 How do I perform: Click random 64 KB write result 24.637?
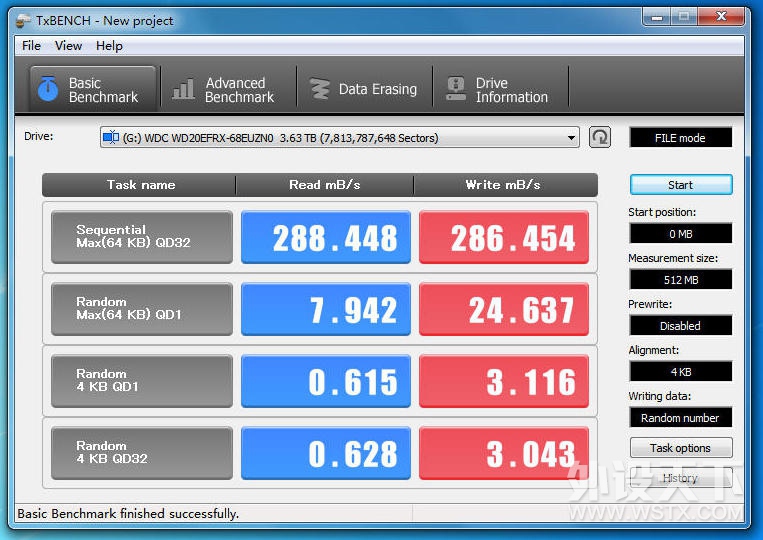click(504, 309)
